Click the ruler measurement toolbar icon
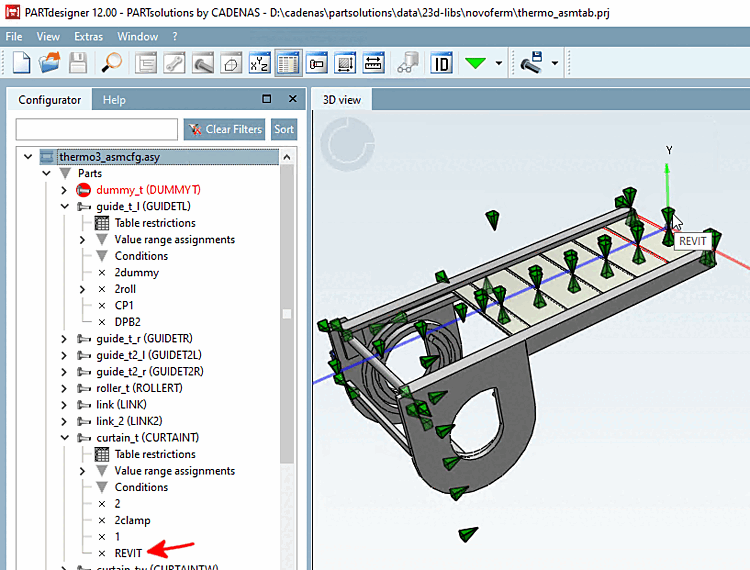This screenshot has height=570, width=750. tap(374, 63)
